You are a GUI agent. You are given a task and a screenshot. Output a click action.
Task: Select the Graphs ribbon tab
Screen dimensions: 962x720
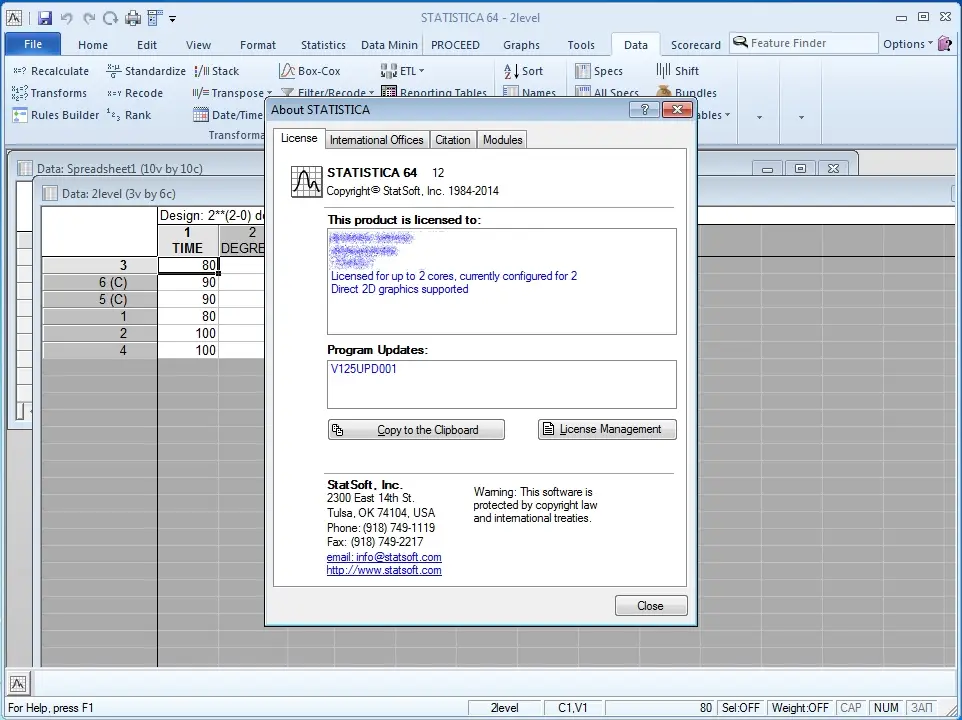pos(521,45)
